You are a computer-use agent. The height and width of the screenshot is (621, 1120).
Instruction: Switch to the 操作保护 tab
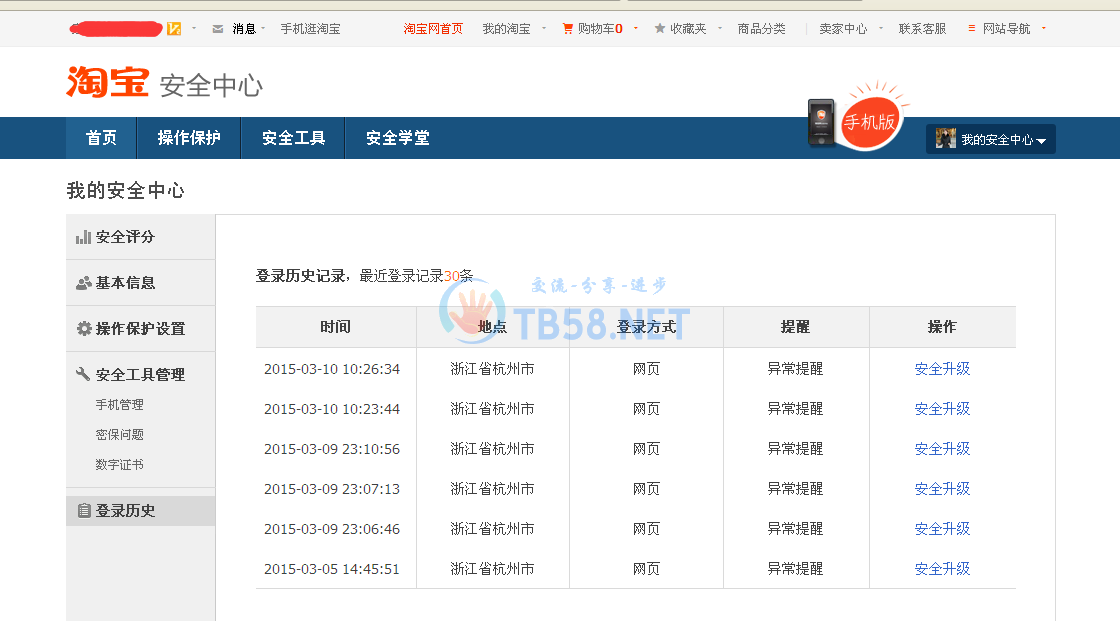[x=189, y=138]
